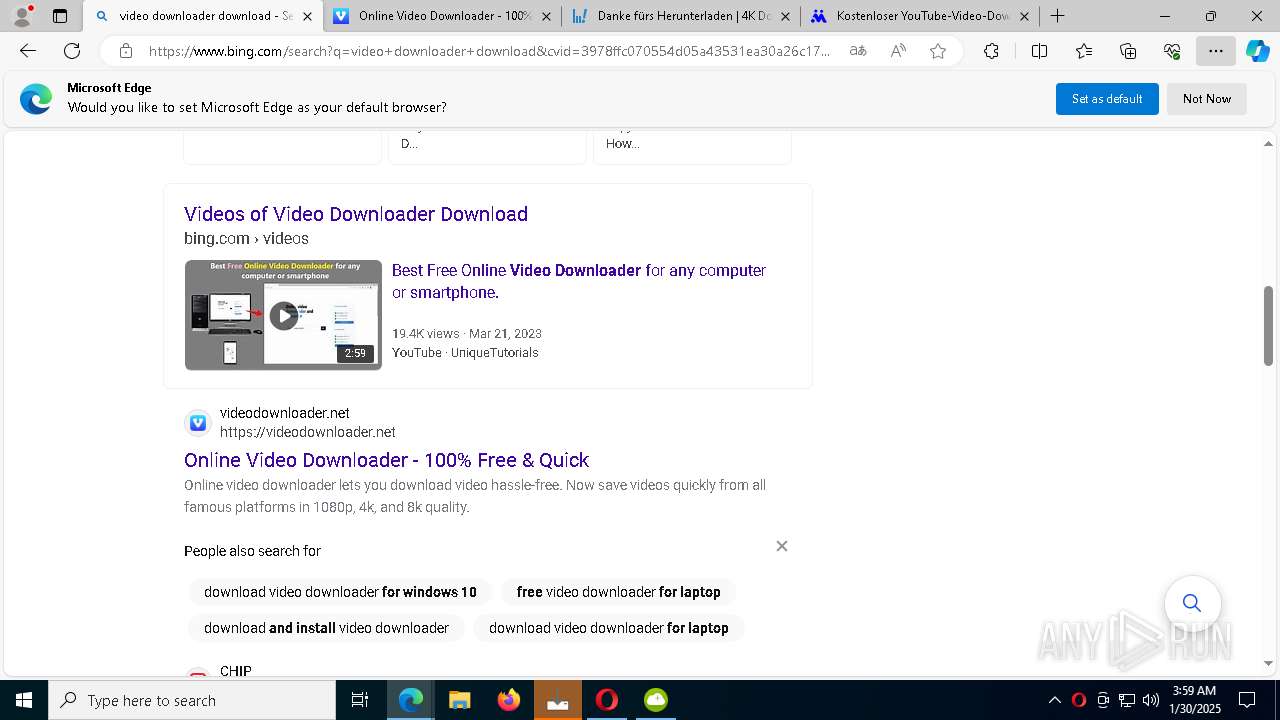Open Collections icon
This screenshot has height=720, width=1280.
point(1128,51)
